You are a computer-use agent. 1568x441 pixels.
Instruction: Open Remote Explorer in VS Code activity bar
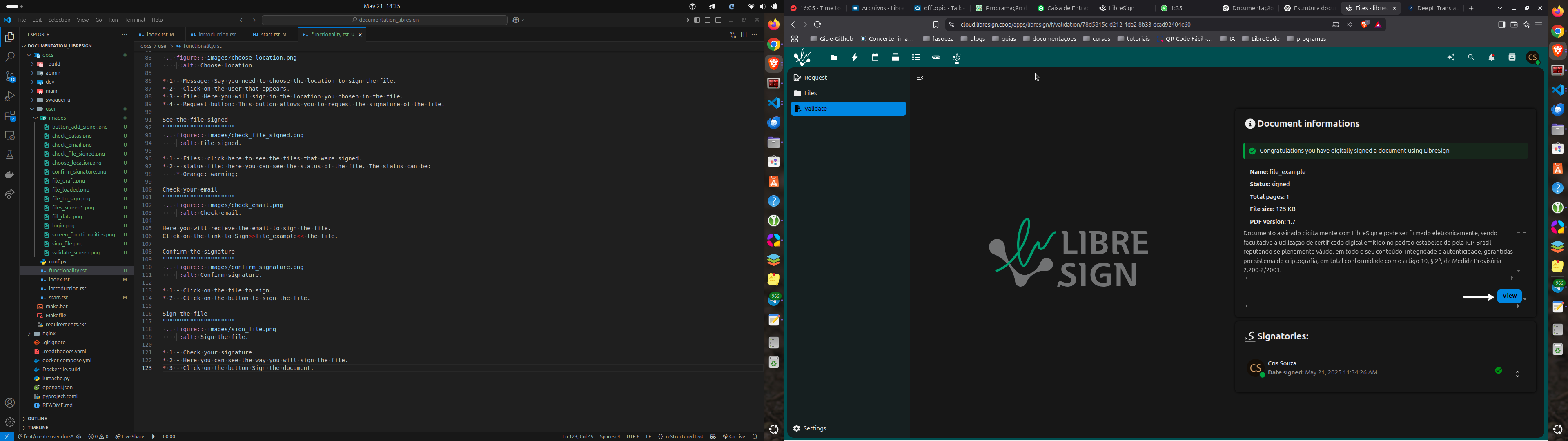coord(10,135)
